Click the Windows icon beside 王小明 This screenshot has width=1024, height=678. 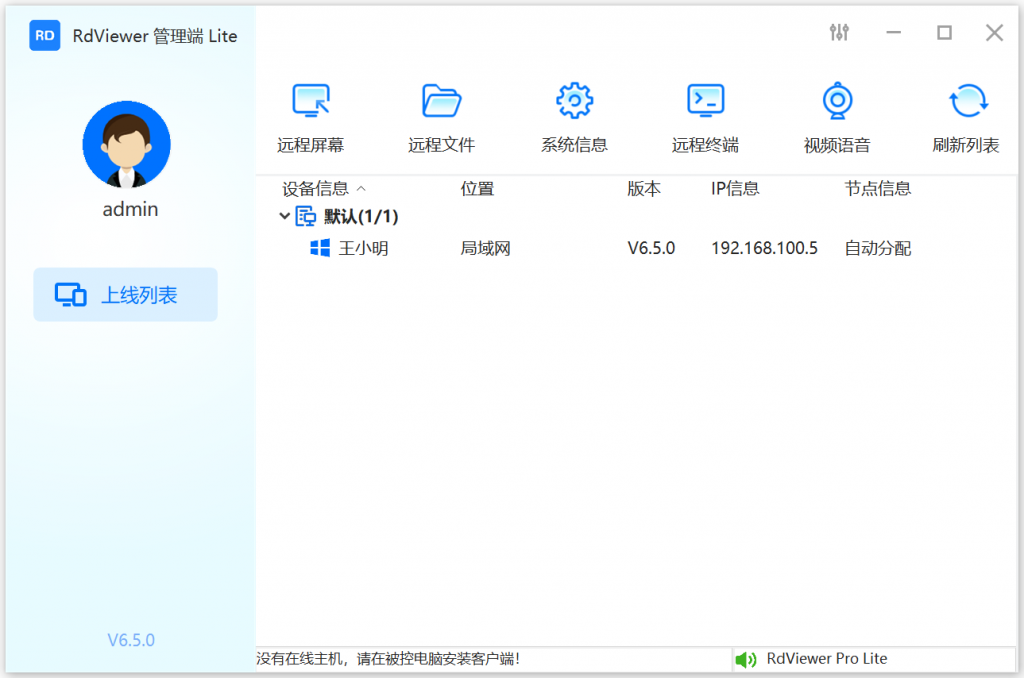pyautogui.click(x=319, y=248)
